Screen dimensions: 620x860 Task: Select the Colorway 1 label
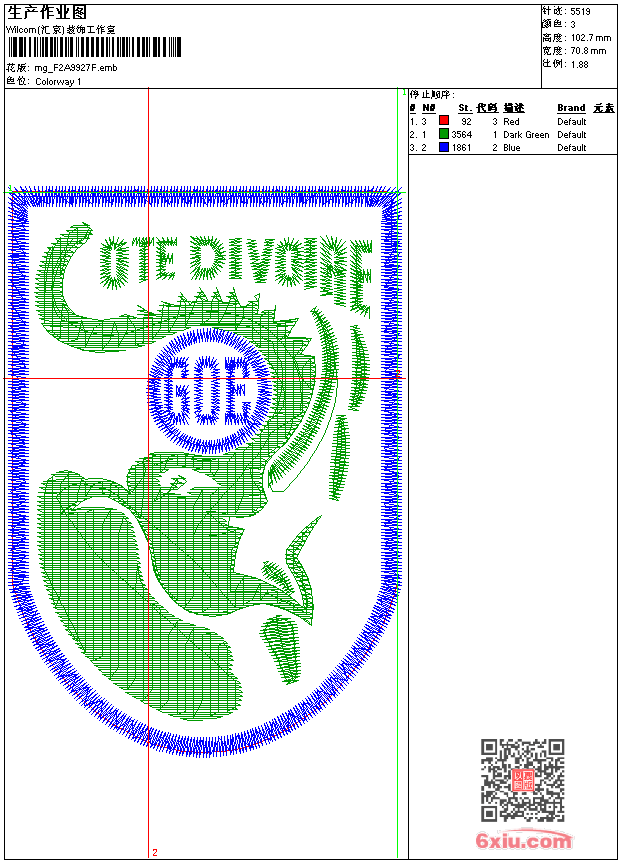[58, 82]
